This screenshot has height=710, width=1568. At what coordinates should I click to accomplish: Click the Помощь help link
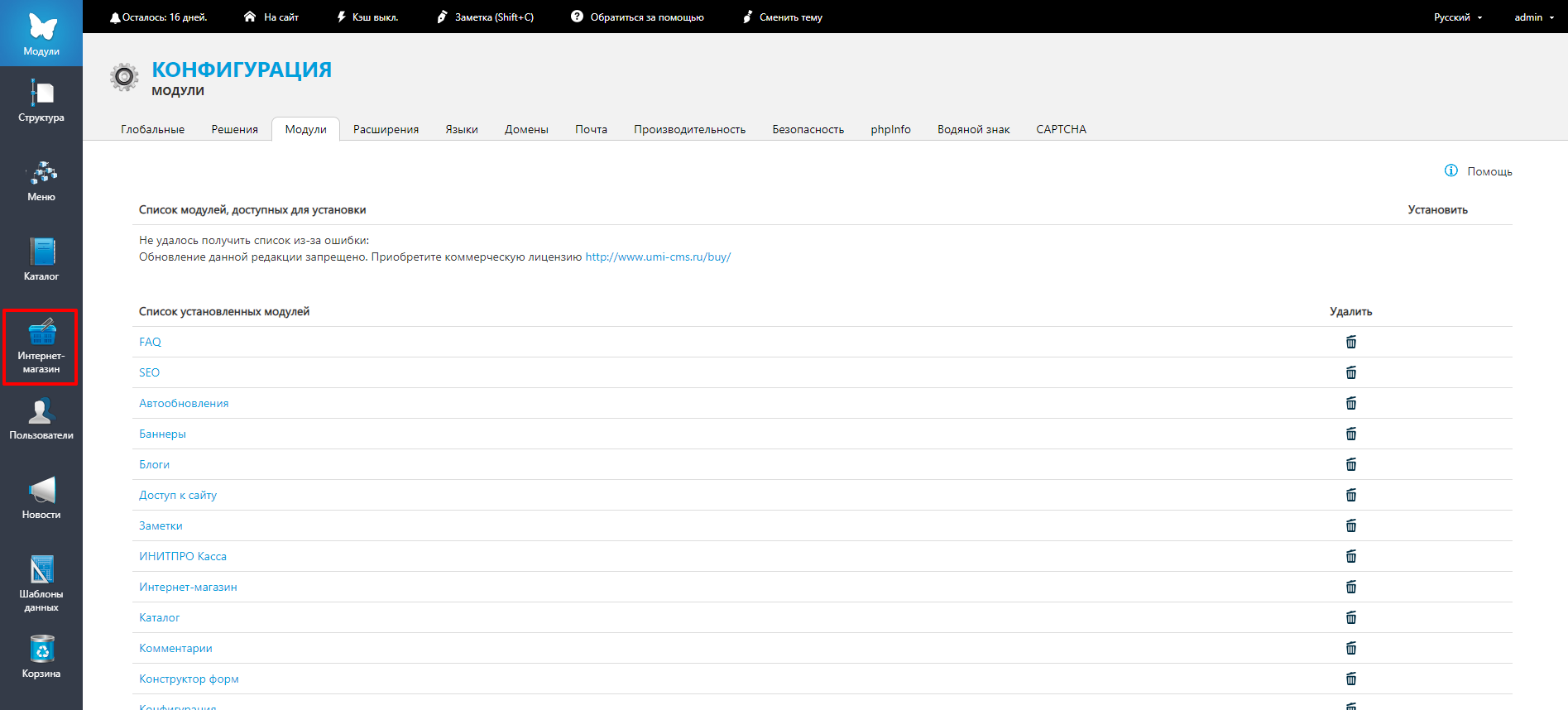[1479, 171]
